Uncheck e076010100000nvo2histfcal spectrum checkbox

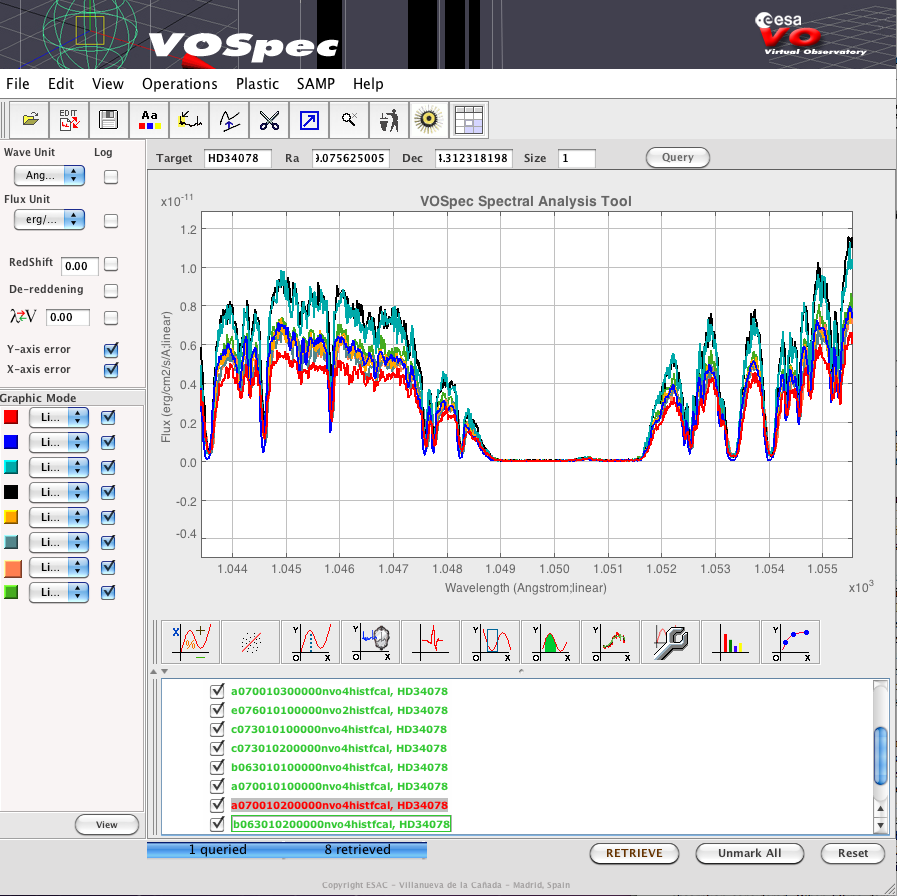217,710
